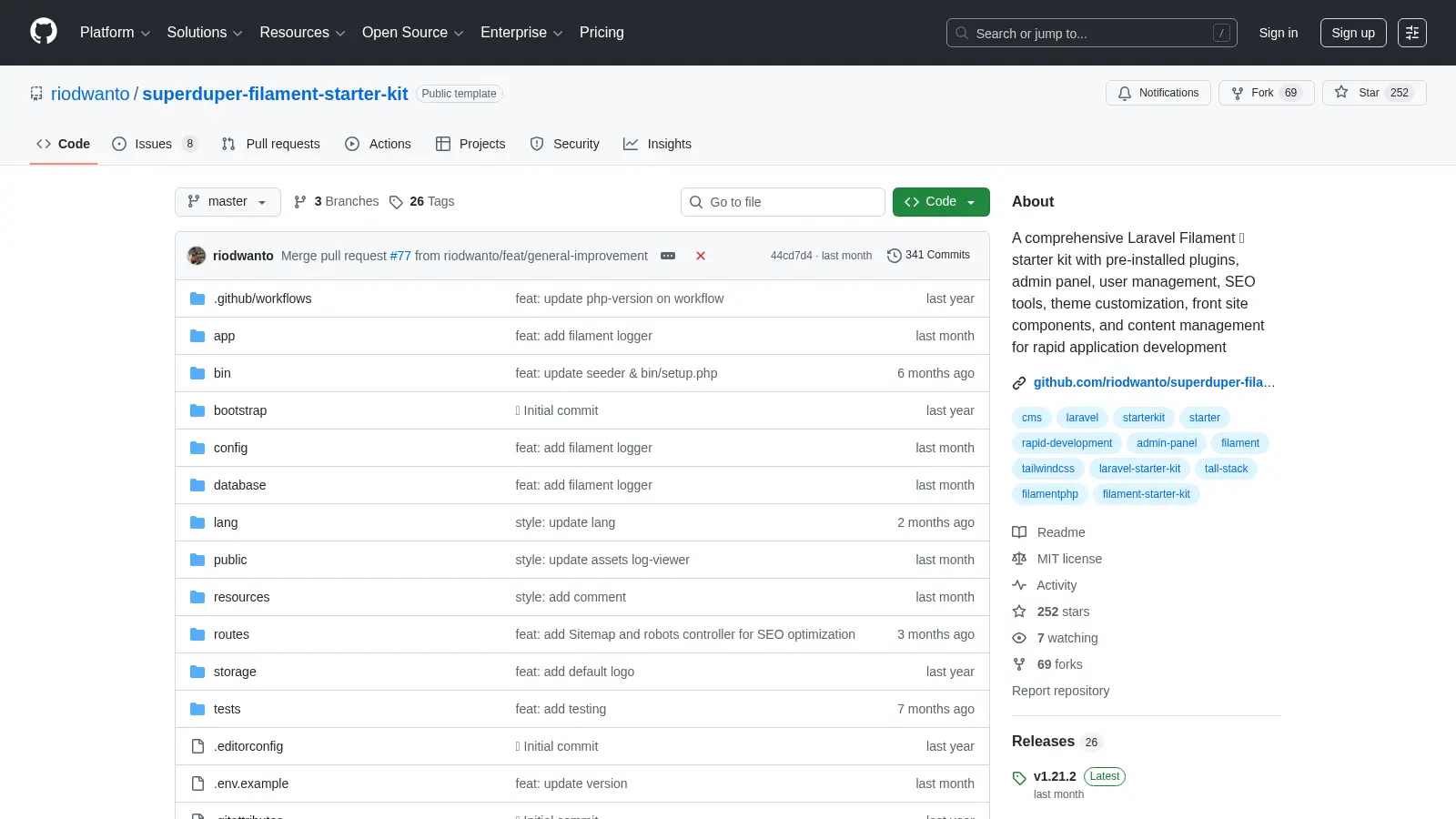Image resolution: width=1456 pixels, height=819 pixels.
Task: Click the failed status X icon
Action: click(701, 256)
